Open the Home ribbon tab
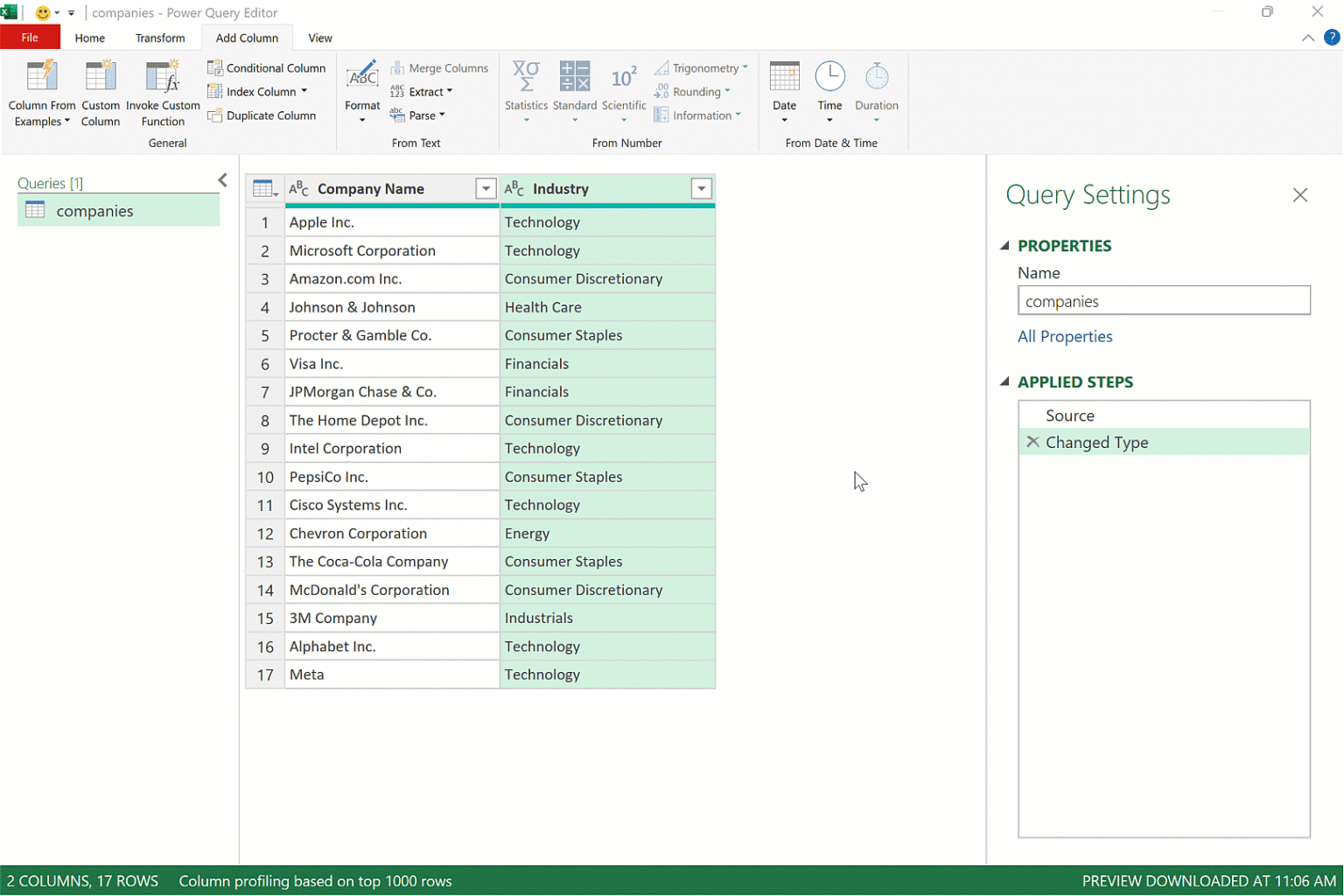1344x896 pixels. [x=89, y=38]
